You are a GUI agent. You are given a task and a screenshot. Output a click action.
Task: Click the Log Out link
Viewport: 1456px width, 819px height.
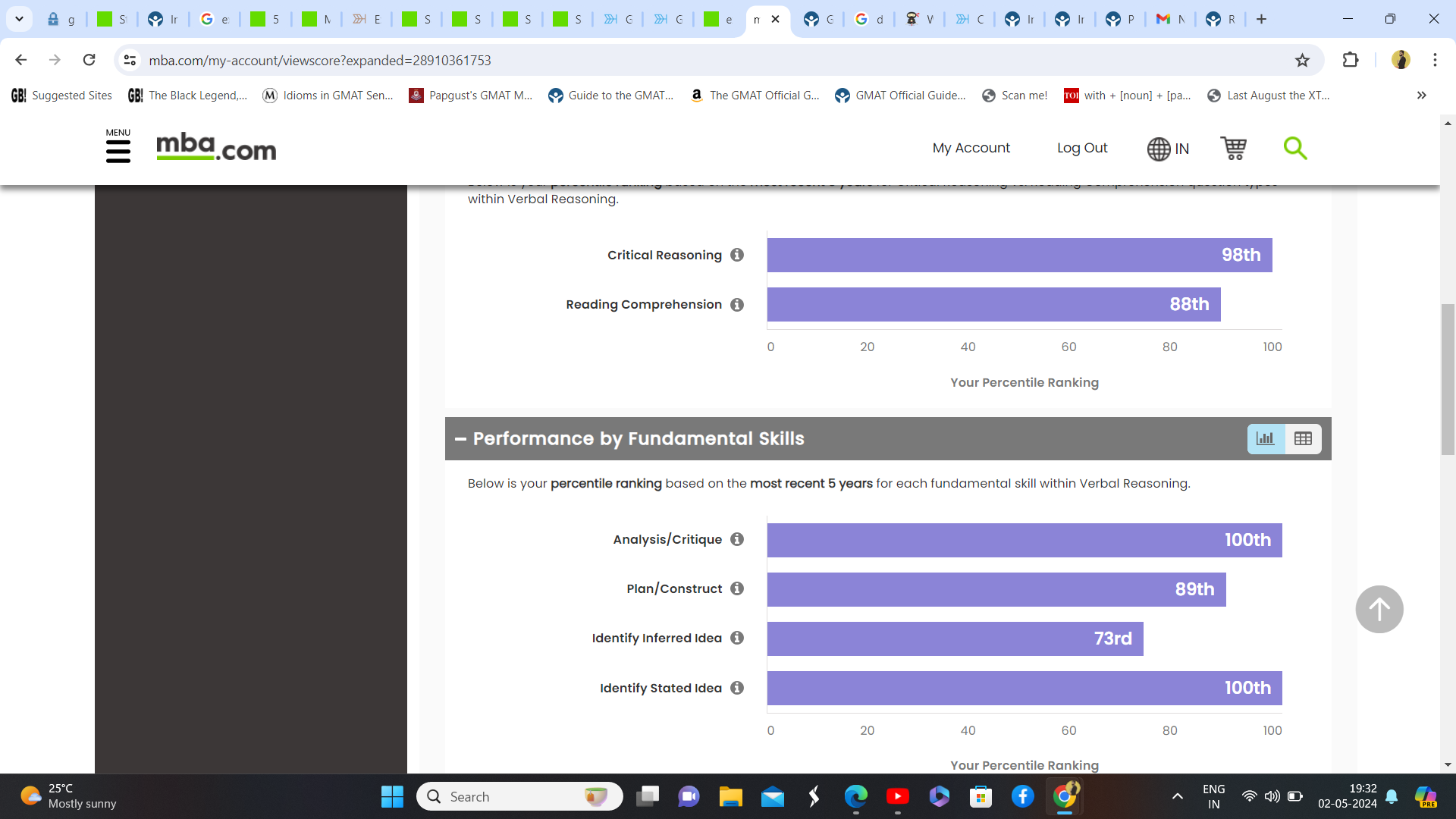tap(1081, 148)
